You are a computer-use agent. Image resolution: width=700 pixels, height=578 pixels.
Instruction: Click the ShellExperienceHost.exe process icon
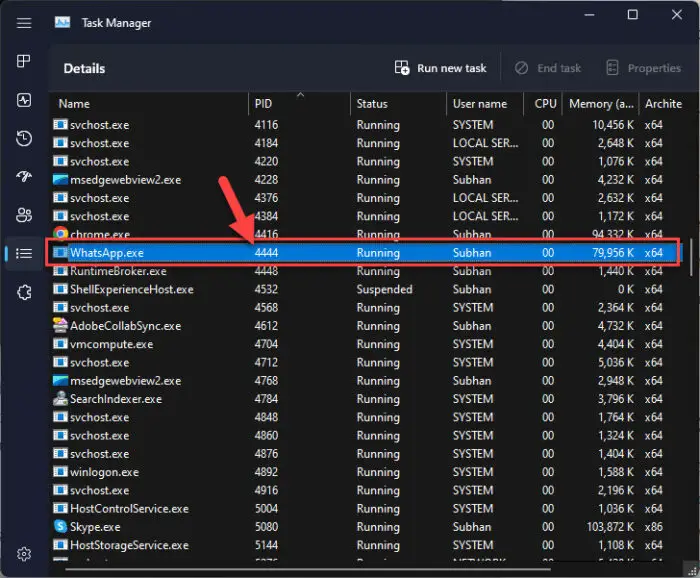click(60, 289)
